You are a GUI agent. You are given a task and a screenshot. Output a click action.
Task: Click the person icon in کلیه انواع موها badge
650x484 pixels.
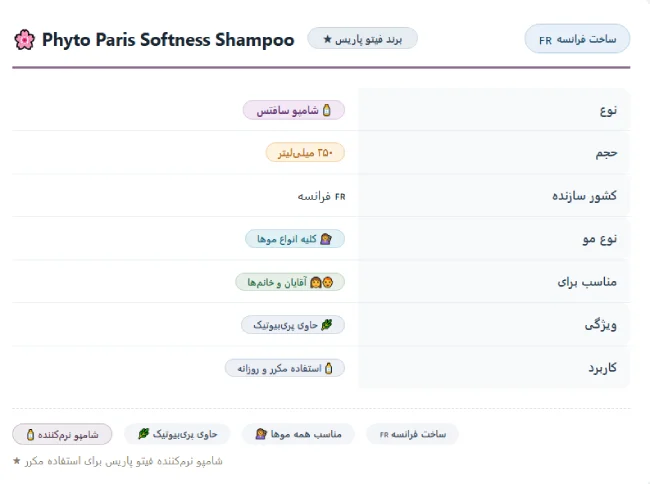pyautogui.click(x=326, y=239)
